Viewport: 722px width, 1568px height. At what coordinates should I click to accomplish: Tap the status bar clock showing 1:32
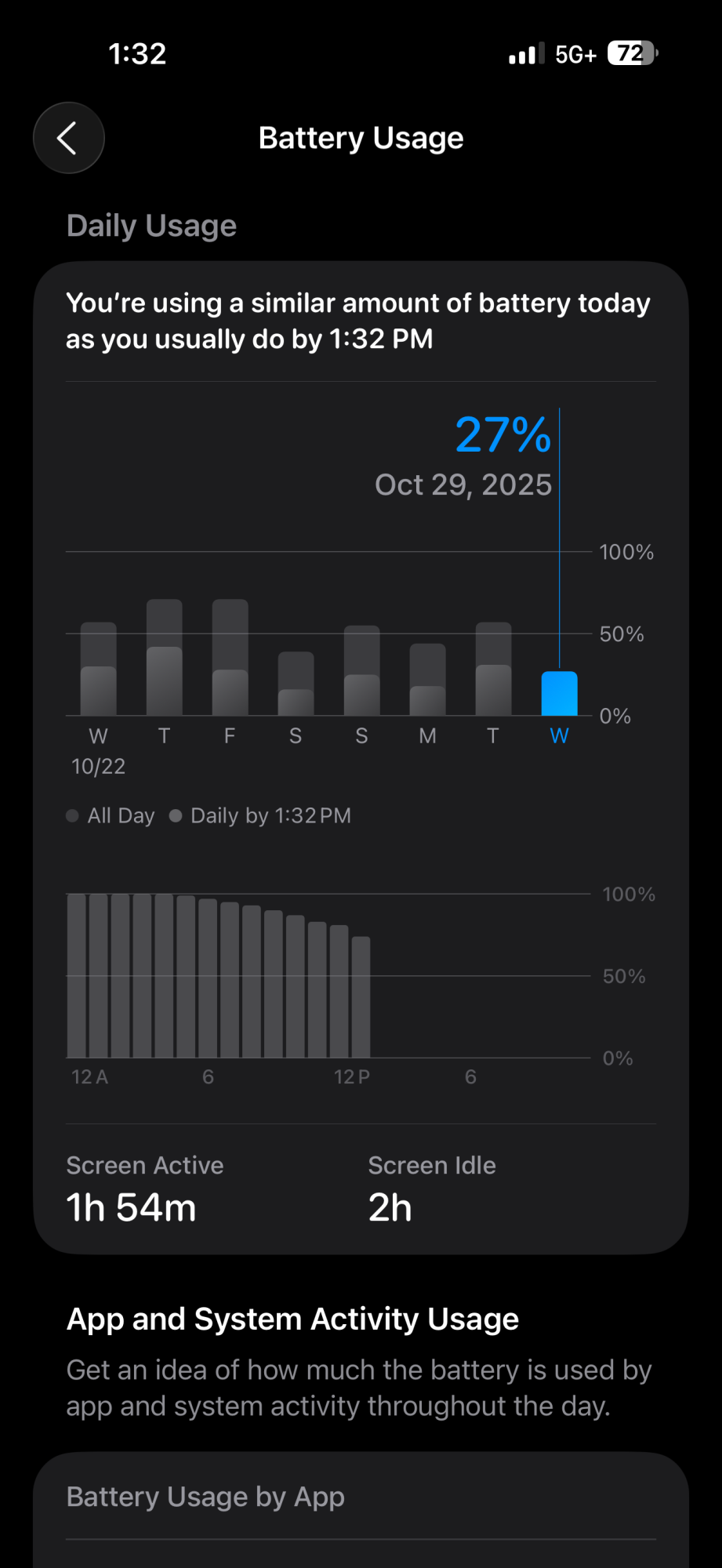[137, 54]
